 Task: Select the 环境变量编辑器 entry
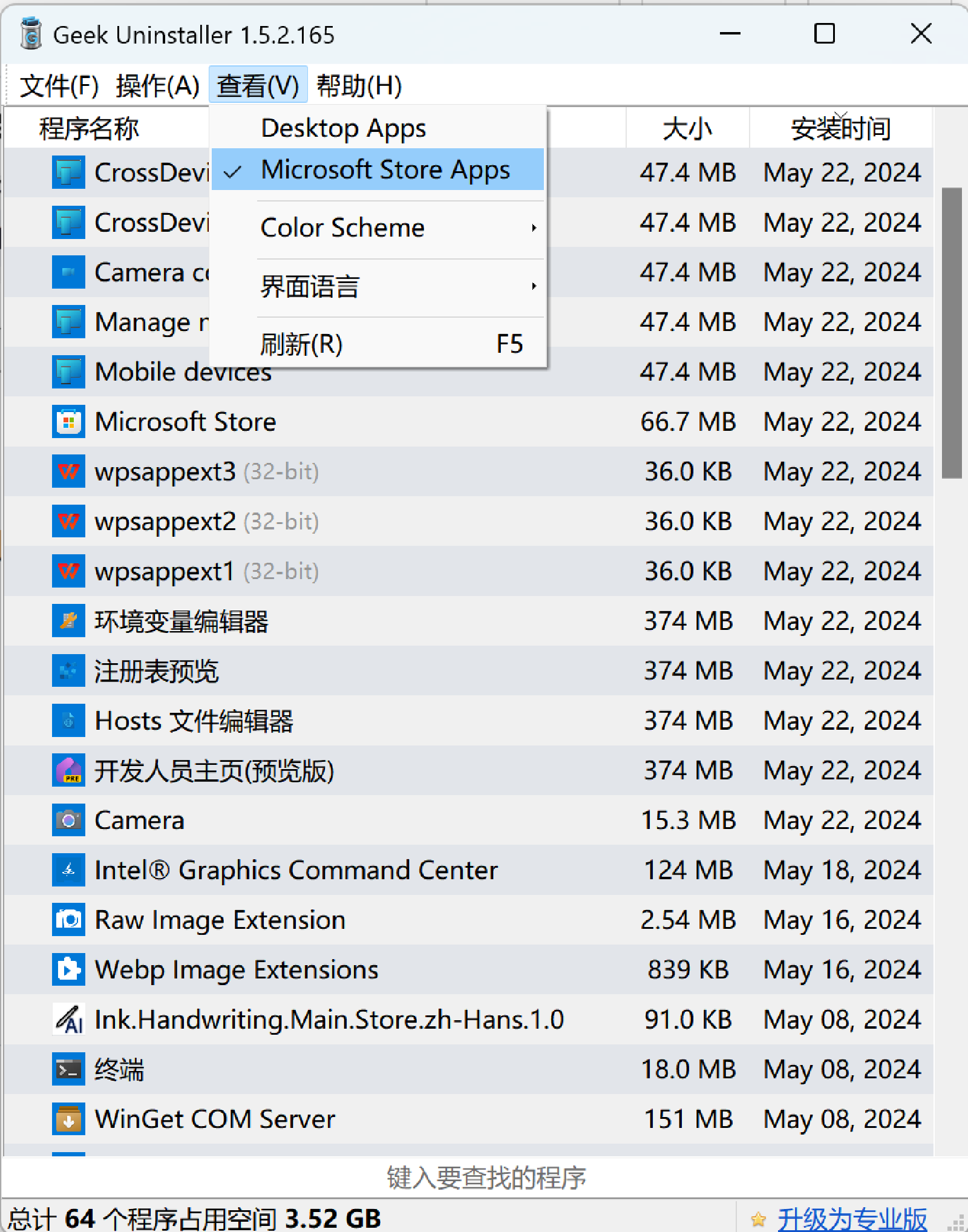[181, 621]
